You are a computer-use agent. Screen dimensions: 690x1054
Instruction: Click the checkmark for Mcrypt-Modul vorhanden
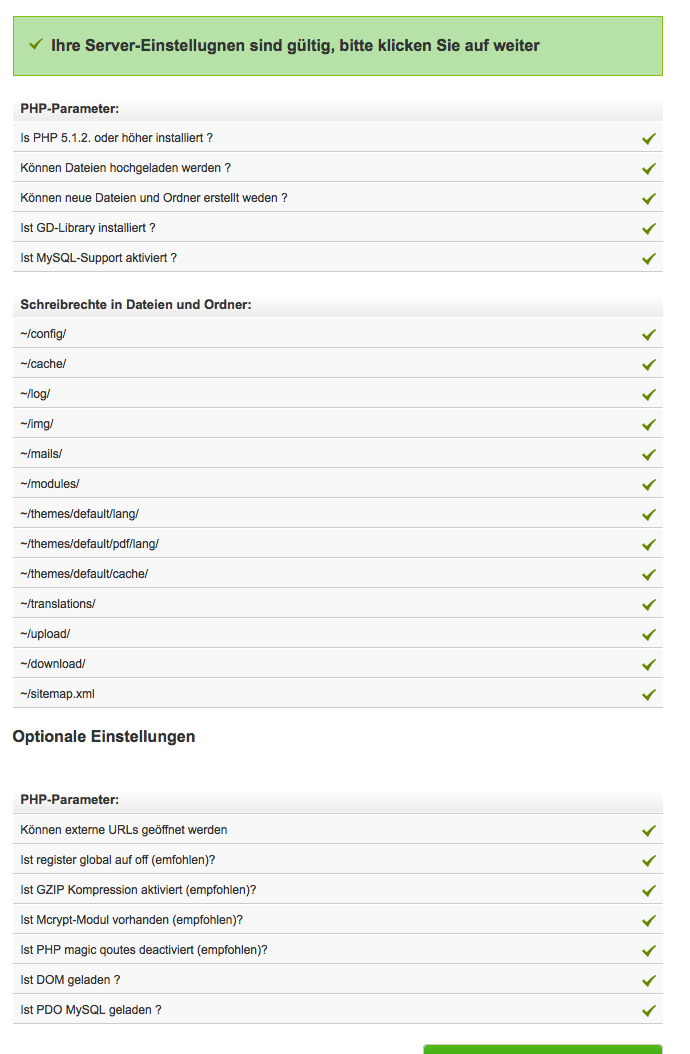649,920
